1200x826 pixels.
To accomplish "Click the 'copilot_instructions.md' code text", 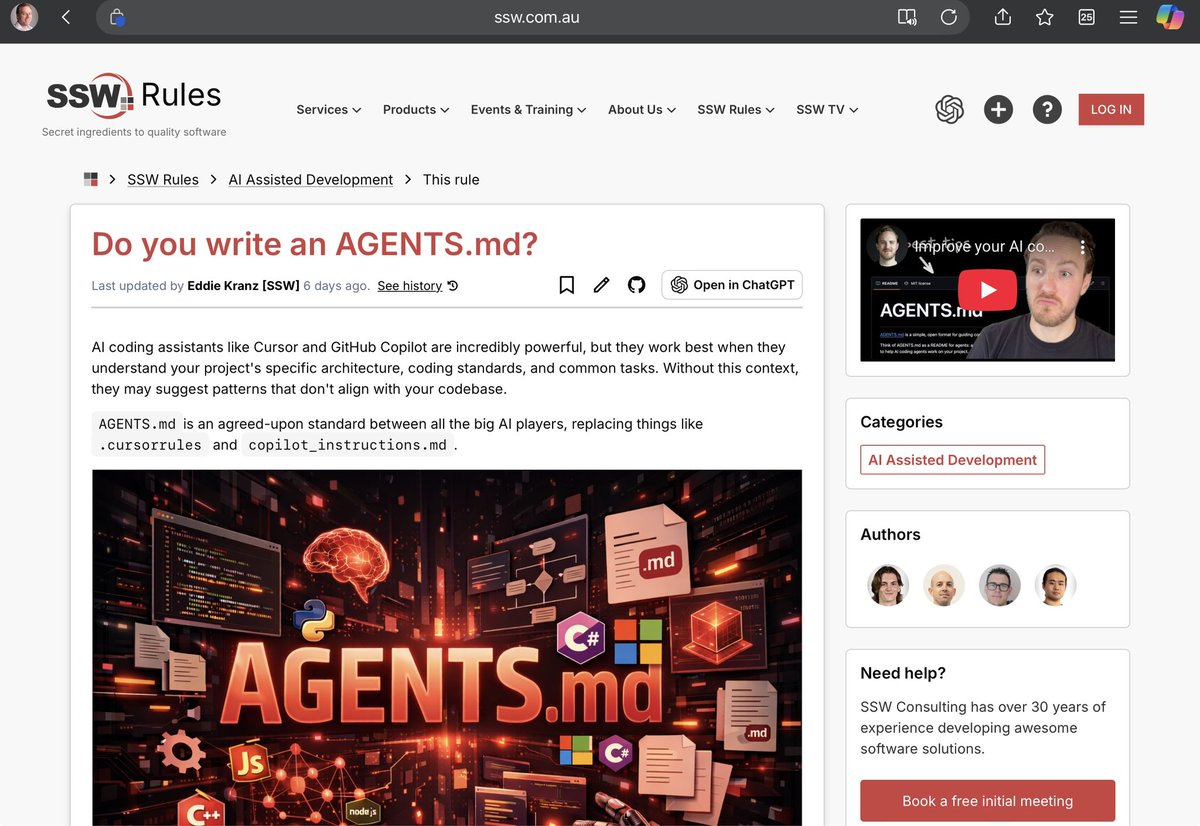I will click(x=347, y=445).
